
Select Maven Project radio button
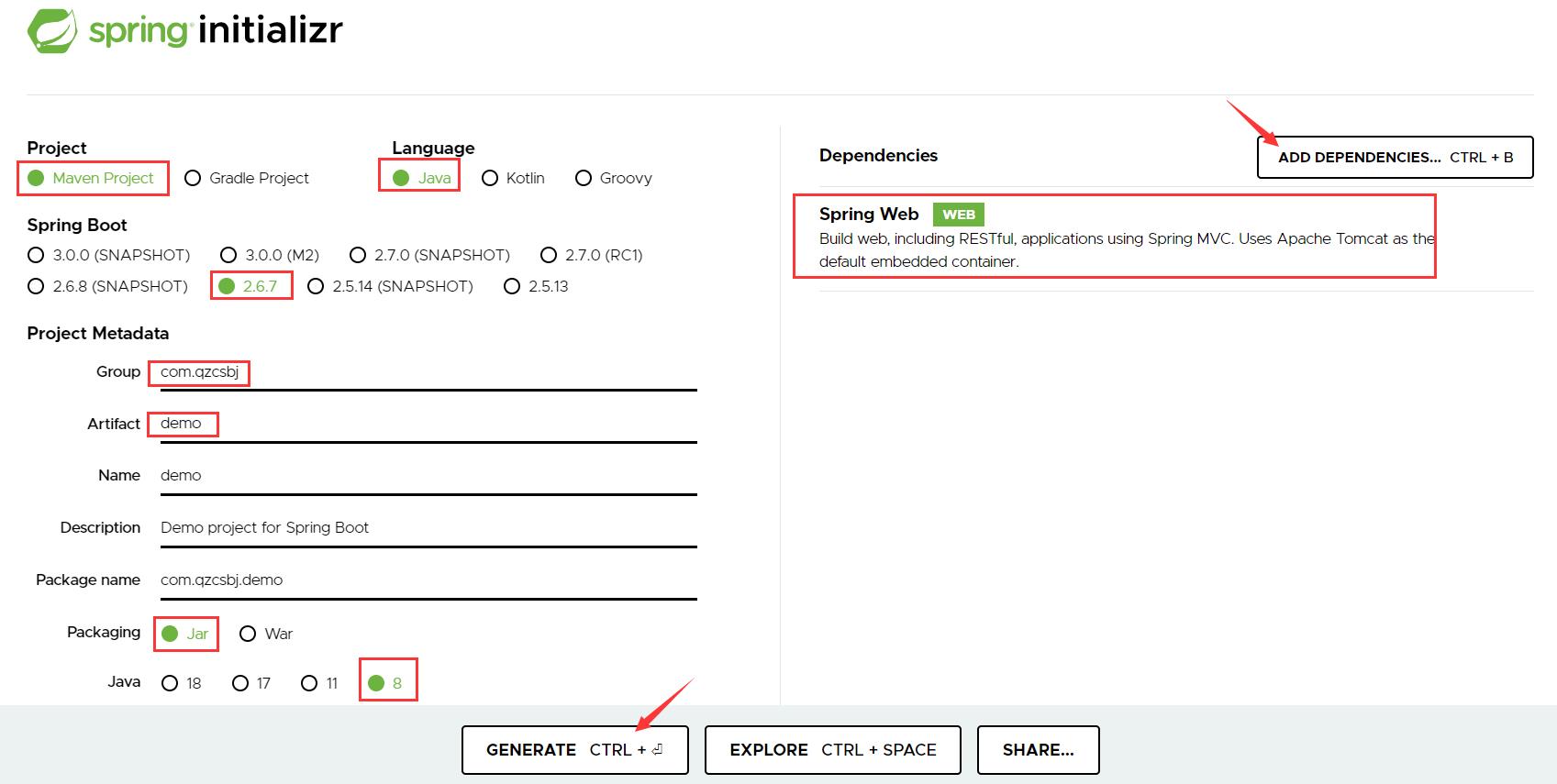pyautogui.click(x=91, y=178)
